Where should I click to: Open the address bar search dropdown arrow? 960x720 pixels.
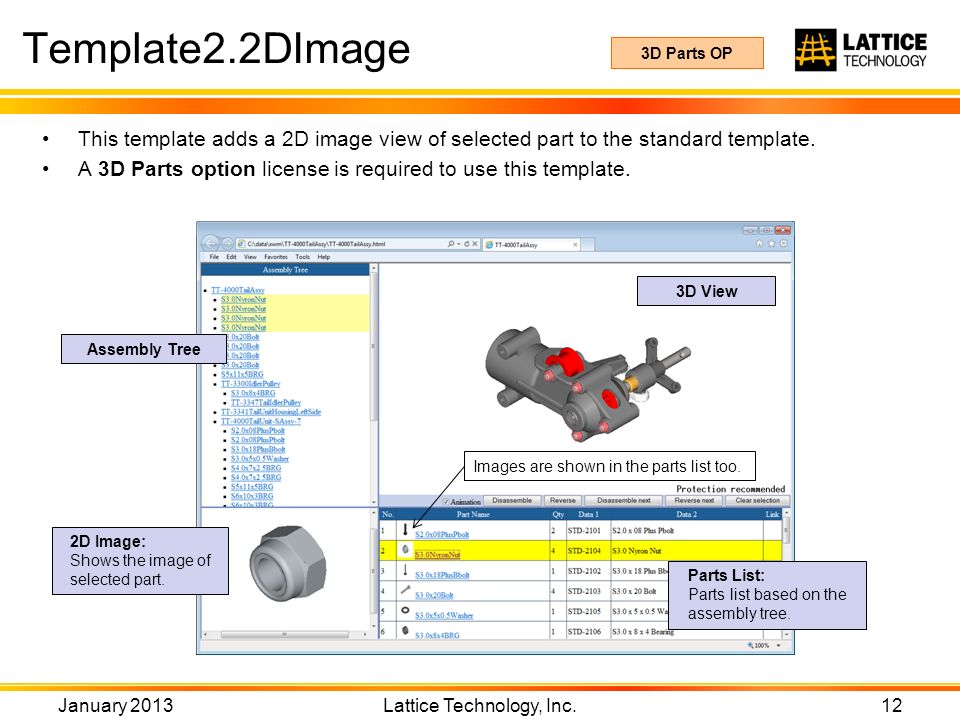pyautogui.click(x=459, y=244)
